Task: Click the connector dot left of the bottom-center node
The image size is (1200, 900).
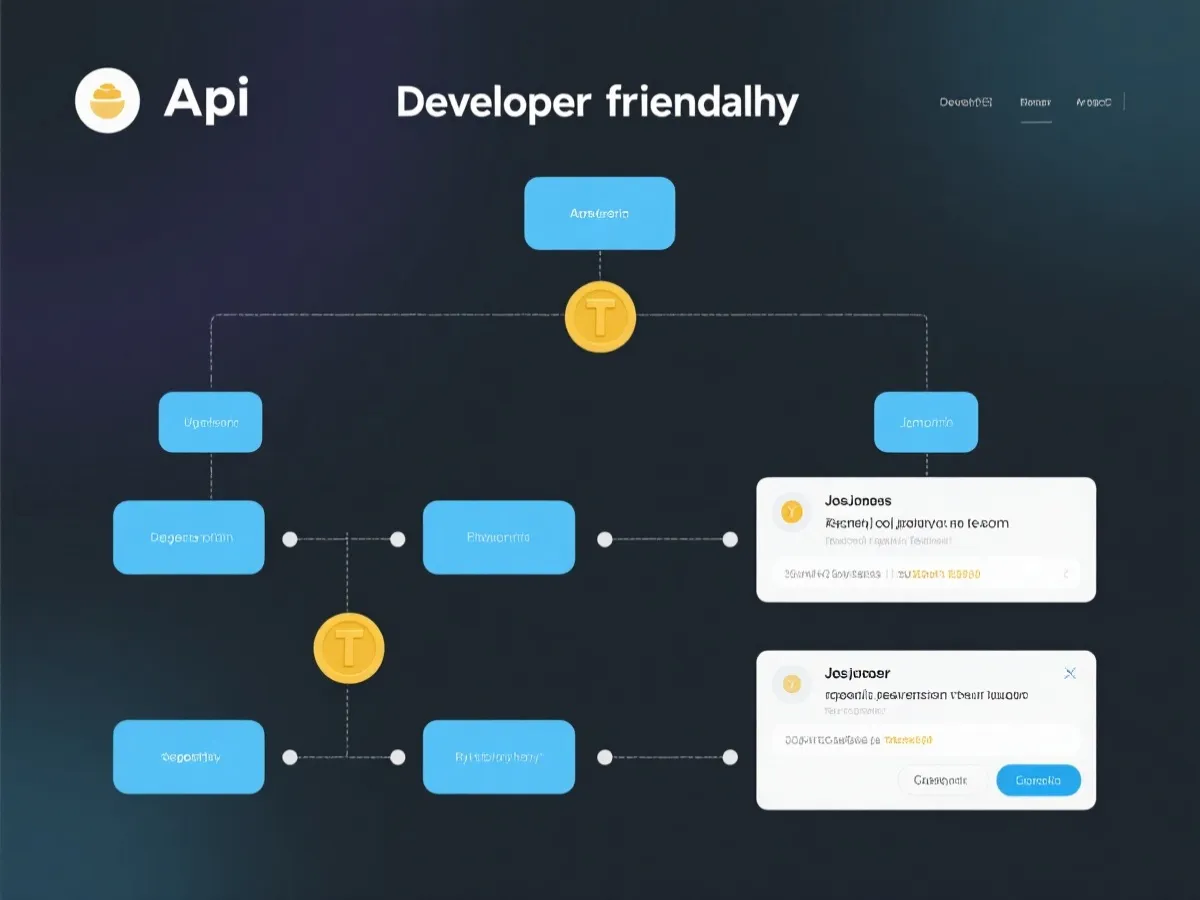Action: [x=397, y=757]
